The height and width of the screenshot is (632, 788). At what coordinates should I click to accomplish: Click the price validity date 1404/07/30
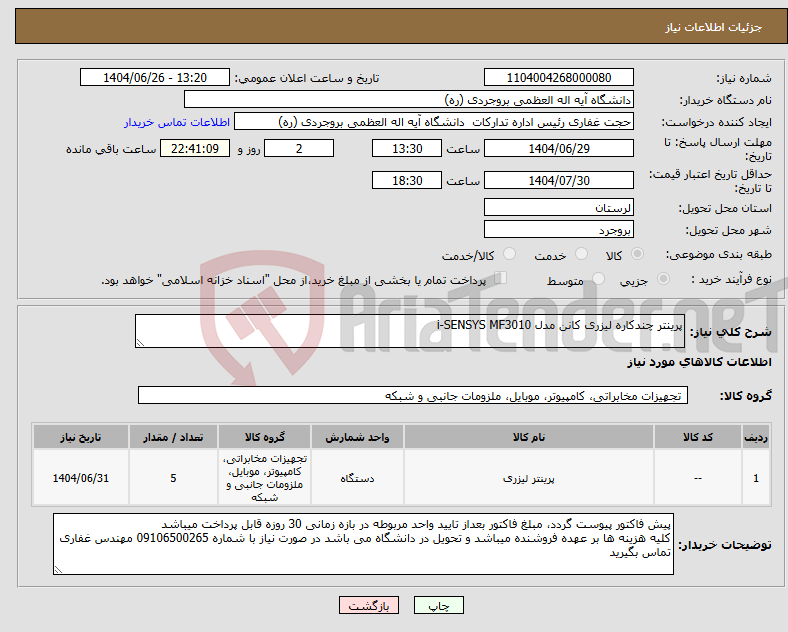[x=559, y=180]
